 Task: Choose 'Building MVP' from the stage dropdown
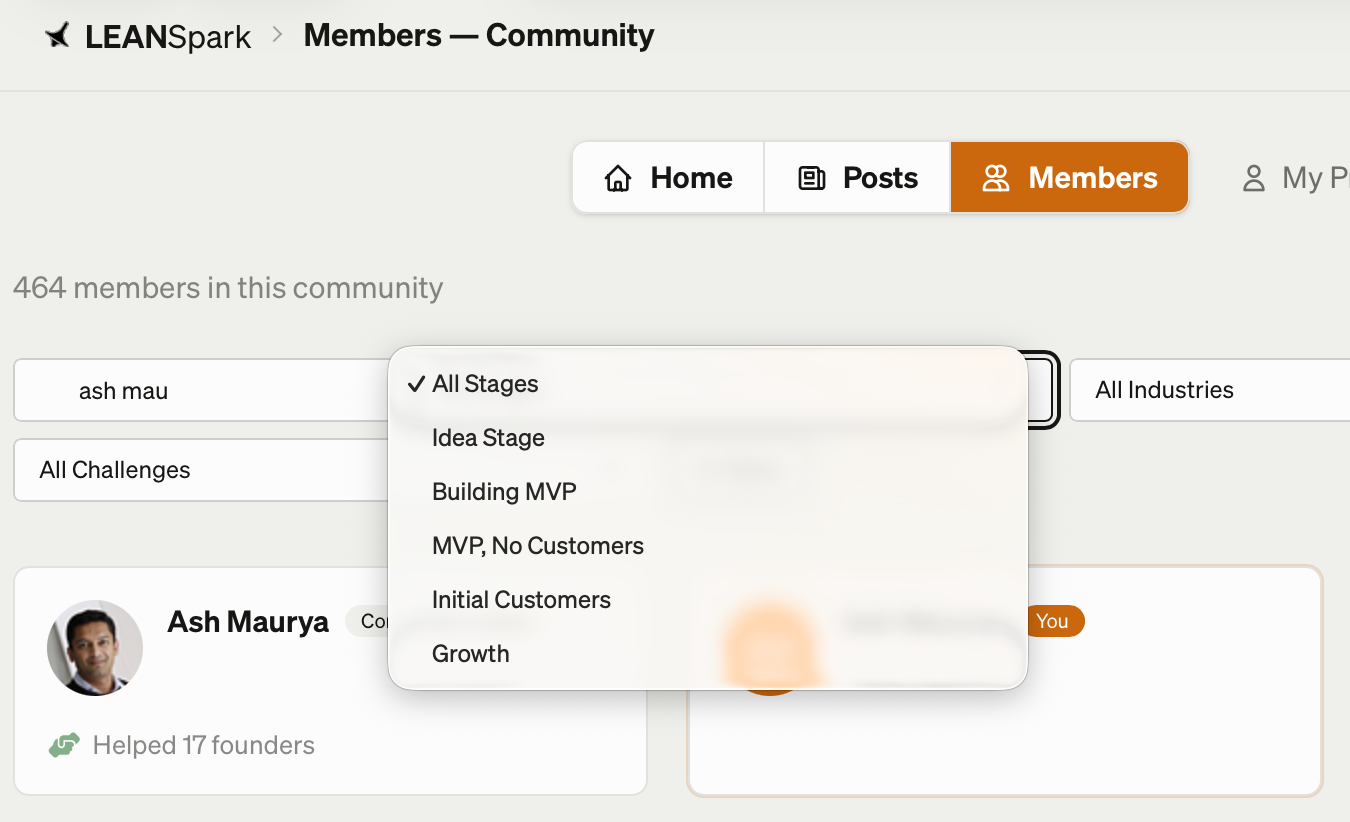tap(504, 491)
